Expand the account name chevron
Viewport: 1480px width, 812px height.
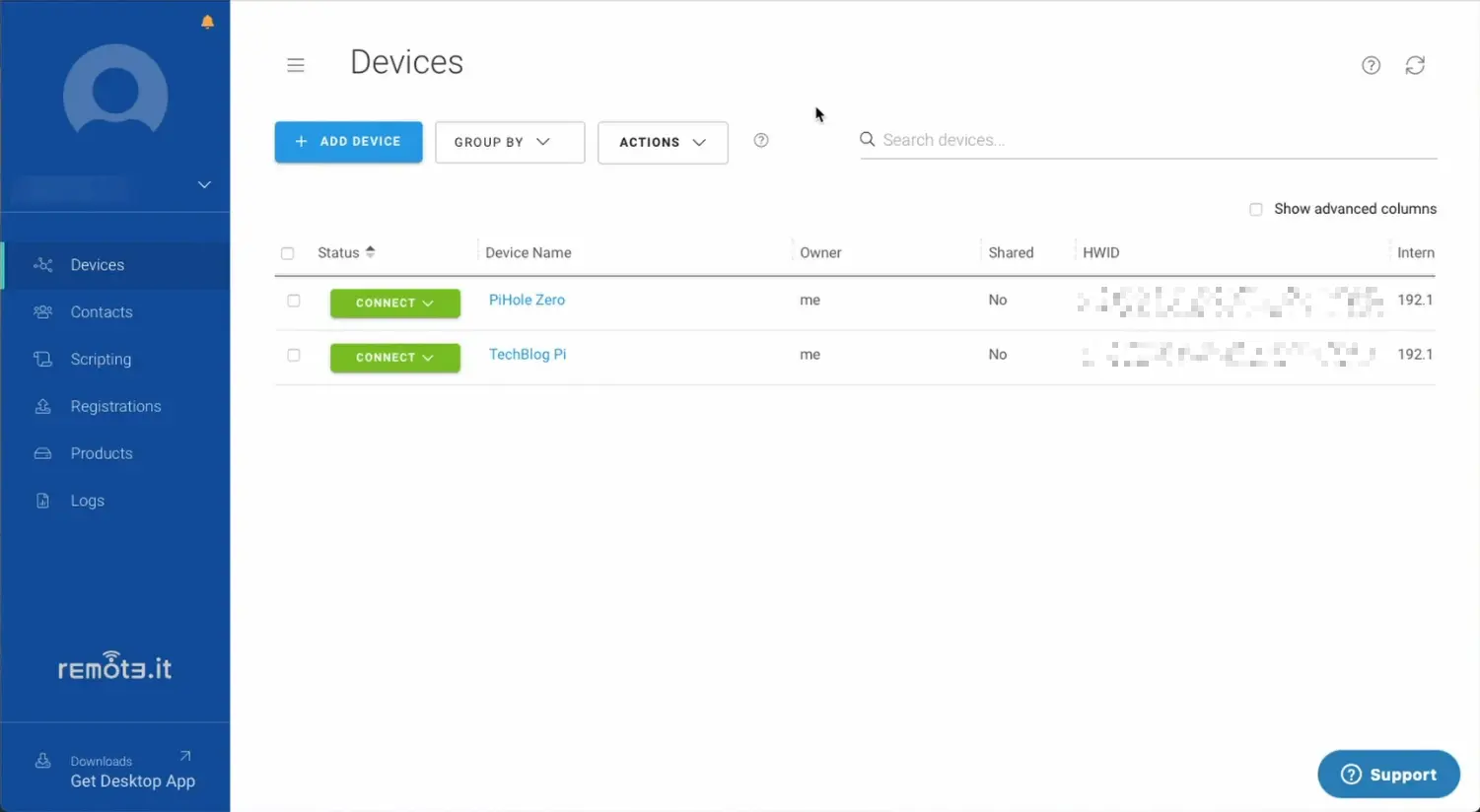pyautogui.click(x=204, y=185)
